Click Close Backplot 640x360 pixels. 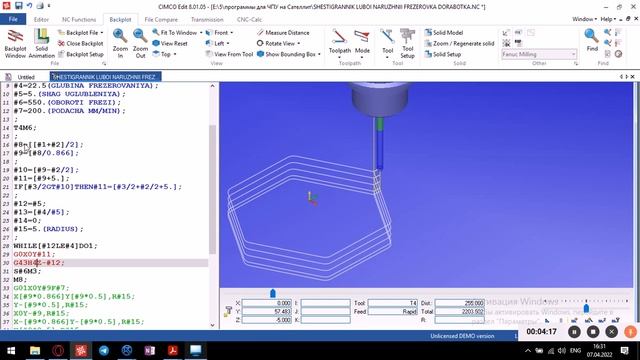[x=80, y=43]
